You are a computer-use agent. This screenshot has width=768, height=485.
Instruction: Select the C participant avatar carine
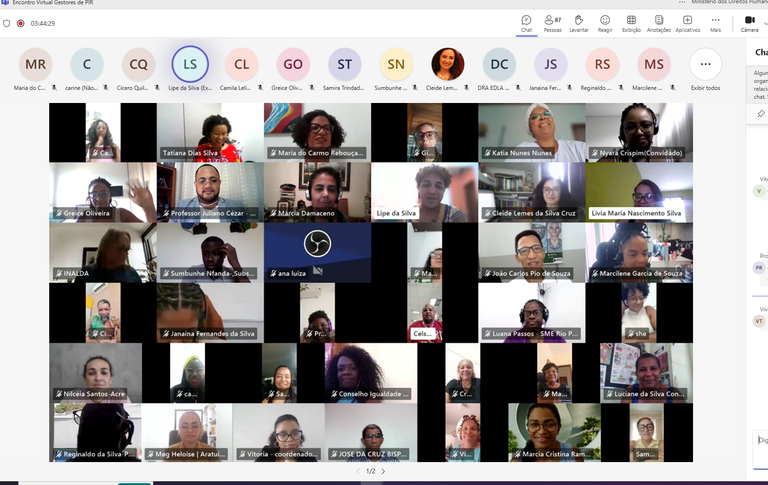pos(87,64)
